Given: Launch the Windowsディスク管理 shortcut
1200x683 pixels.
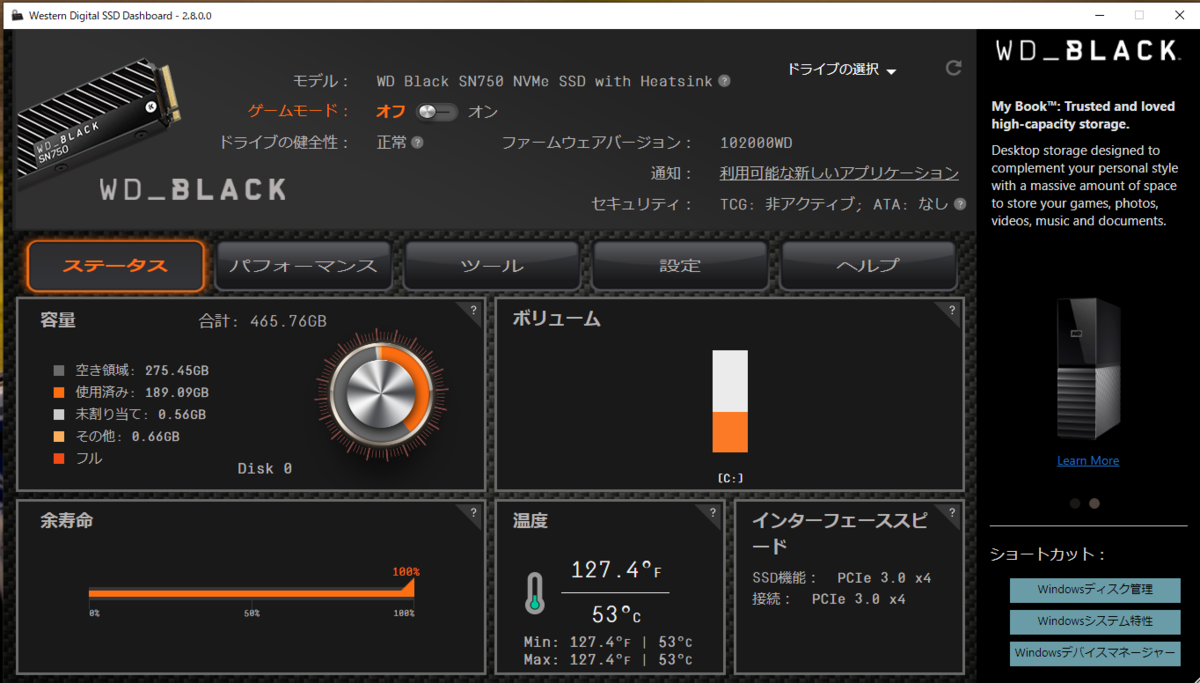Looking at the screenshot, I should tap(1095, 590).
